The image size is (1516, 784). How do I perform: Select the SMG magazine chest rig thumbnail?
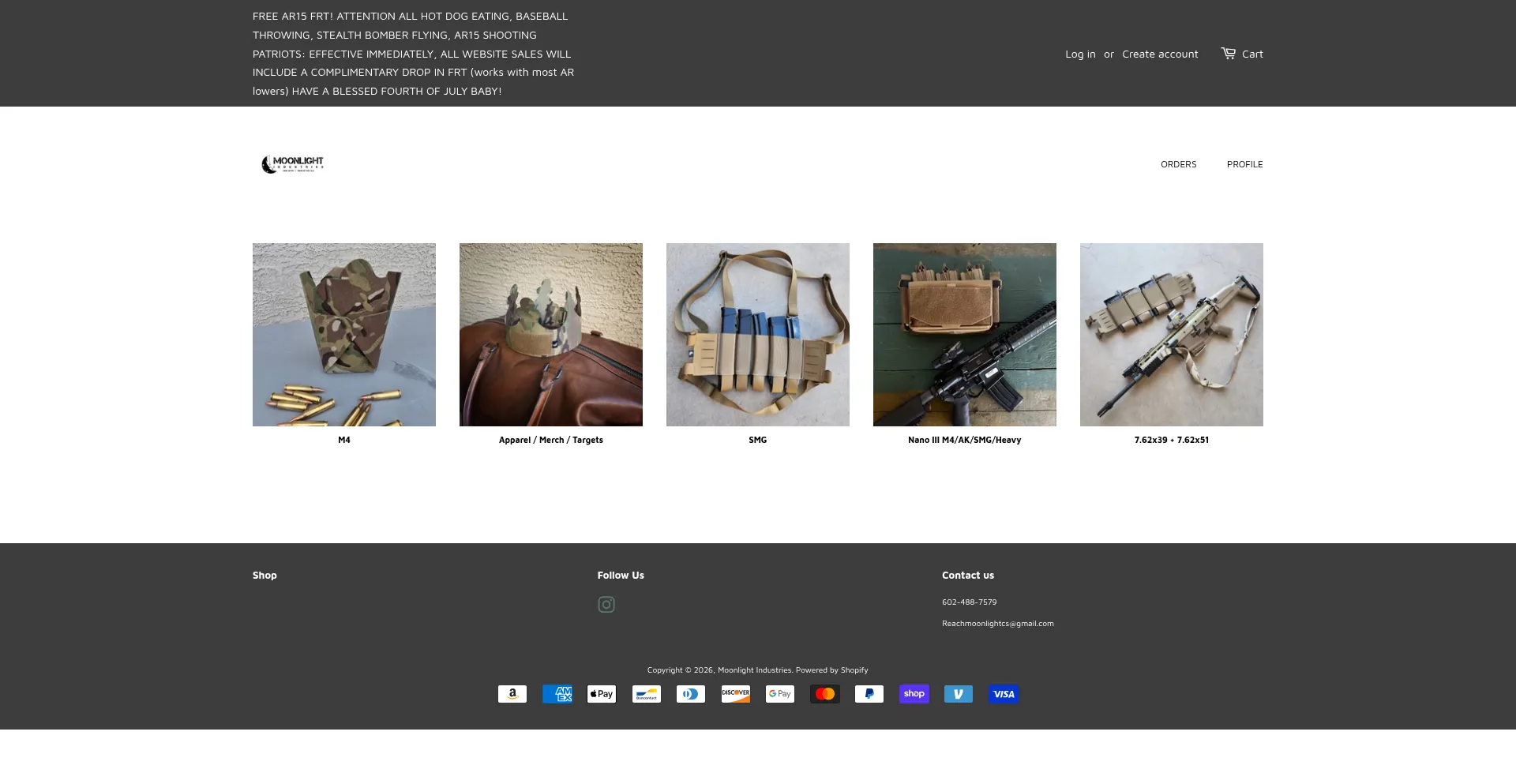tap(758, 335)
